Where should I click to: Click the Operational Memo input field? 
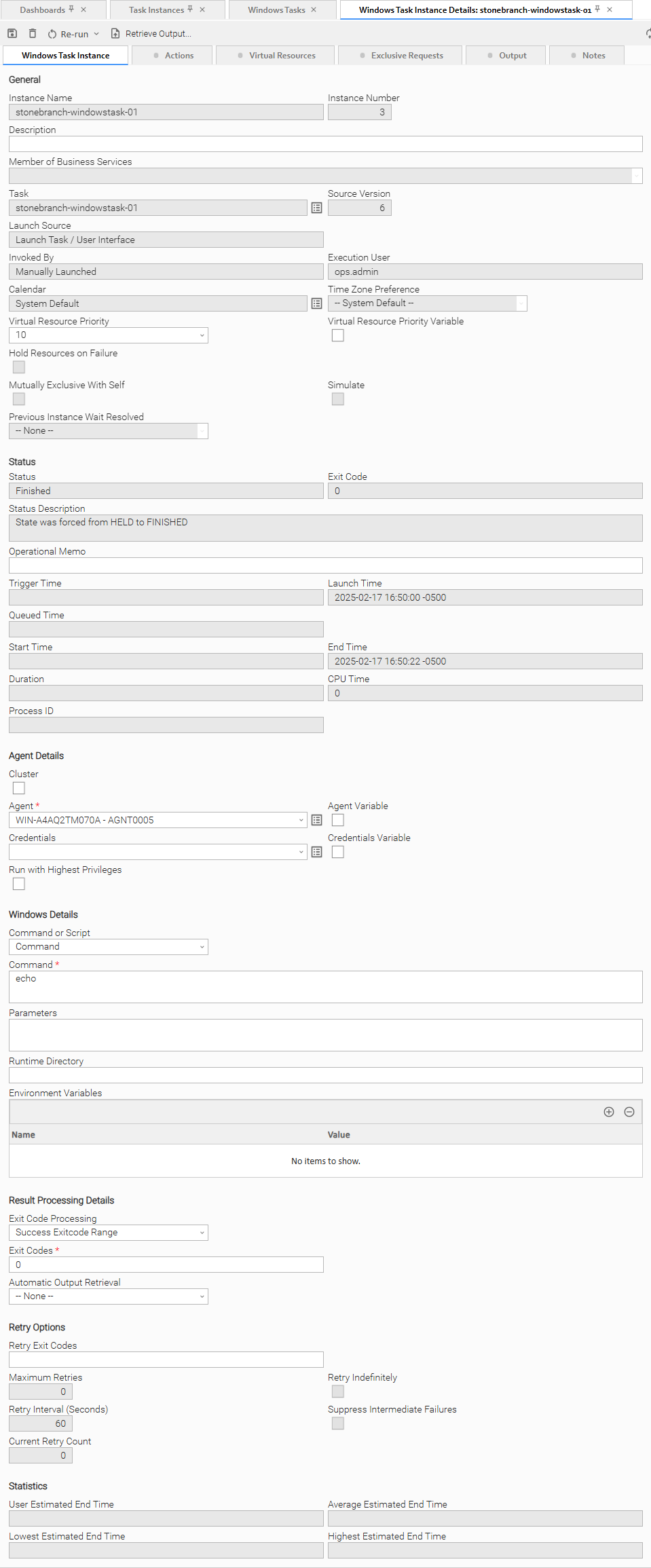[x=325, y=565]
